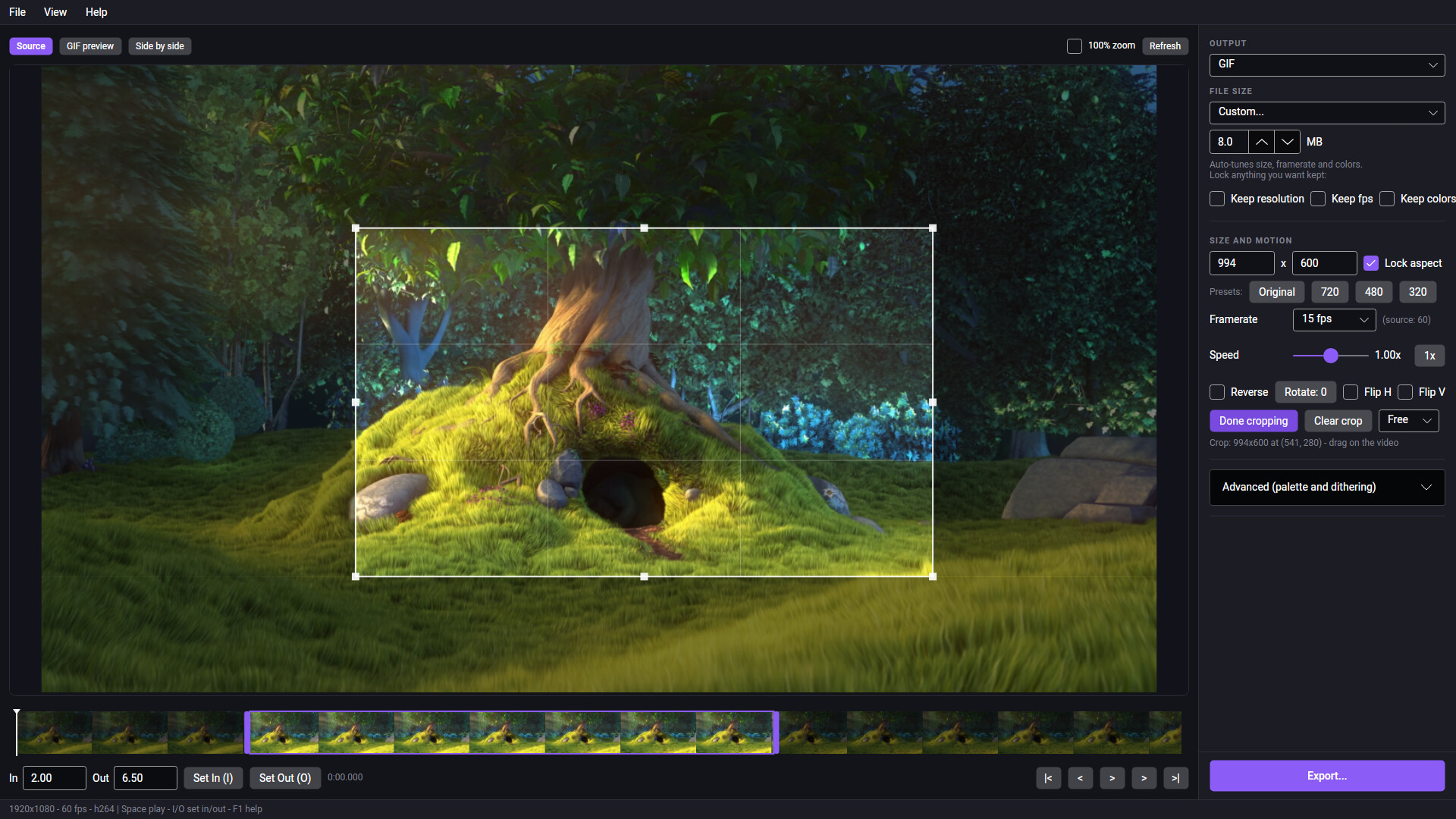Click selected range in timeline filmstrip
The width and height of the screenshot is (1456, 819).
pos(511,733)
